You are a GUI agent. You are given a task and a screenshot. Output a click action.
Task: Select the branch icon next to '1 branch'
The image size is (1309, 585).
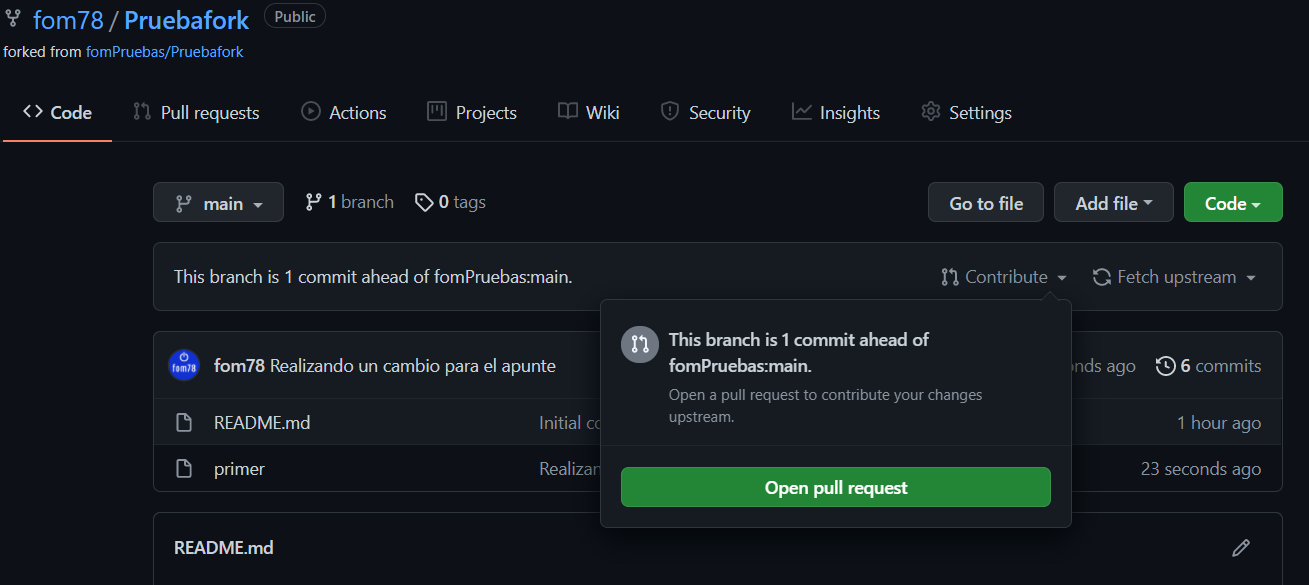(315, 201)
